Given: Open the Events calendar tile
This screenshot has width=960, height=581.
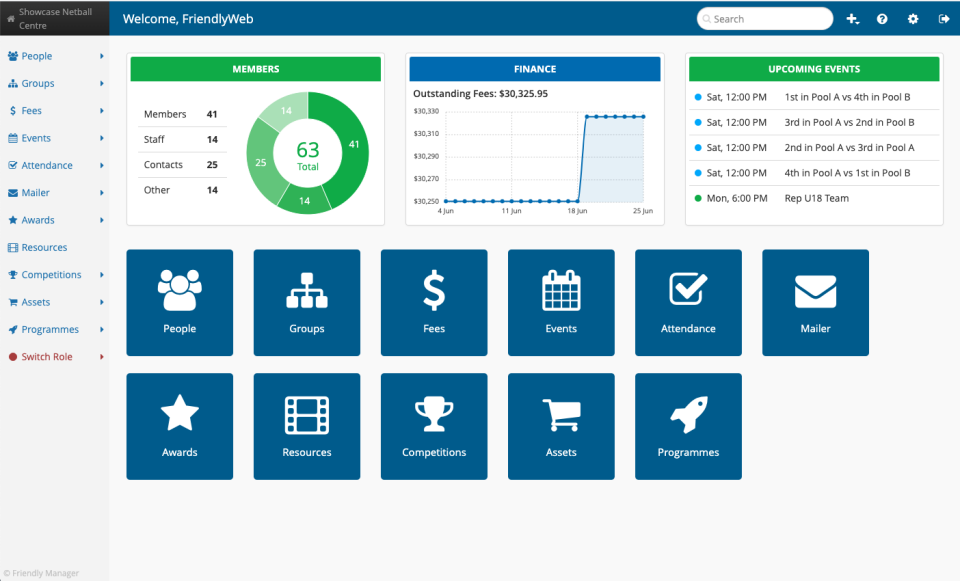Looking at the screenshot, I should click(560, 303).
